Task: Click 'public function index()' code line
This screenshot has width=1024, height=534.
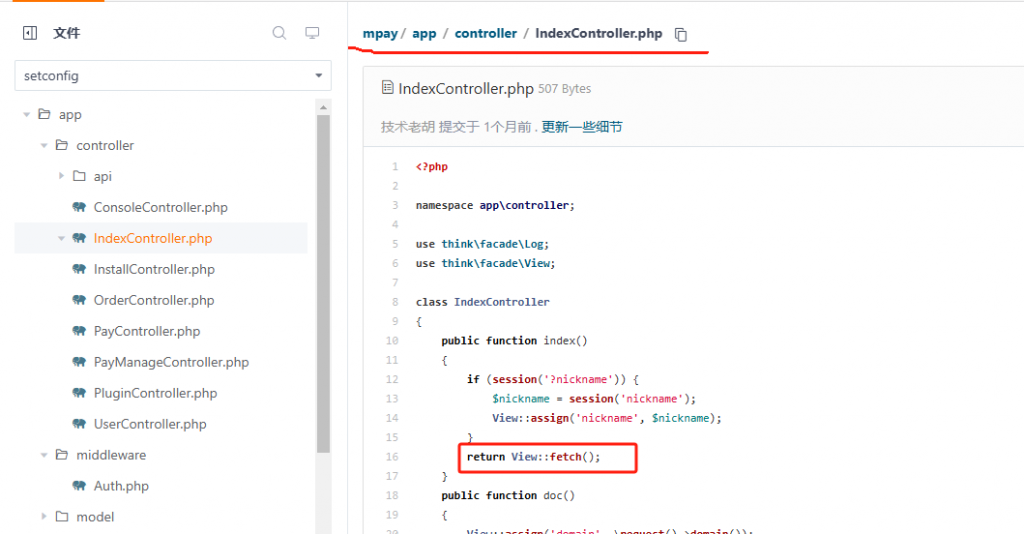Action: 514,340
